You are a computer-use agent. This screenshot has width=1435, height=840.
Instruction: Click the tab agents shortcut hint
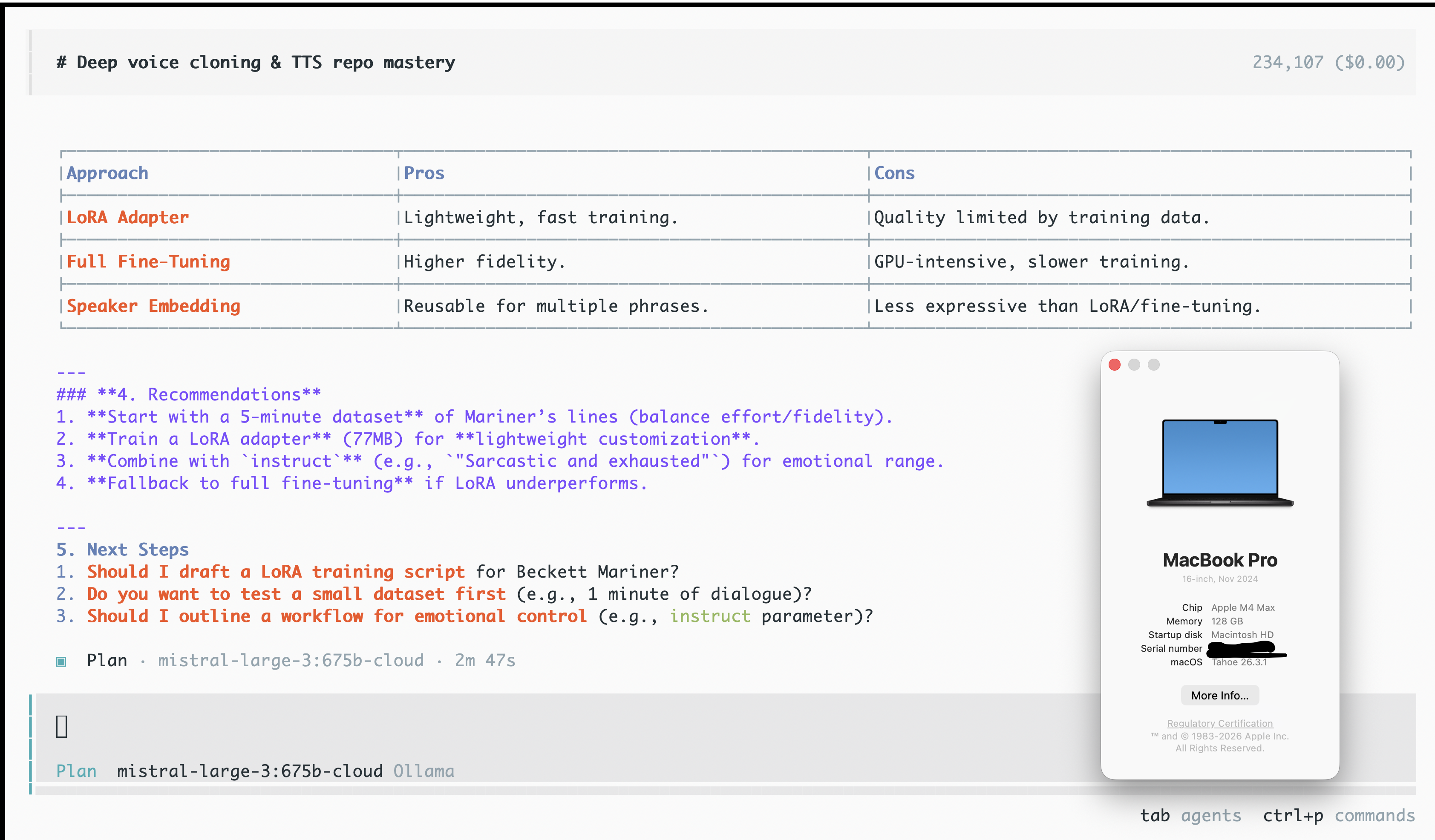(1190, 816)
